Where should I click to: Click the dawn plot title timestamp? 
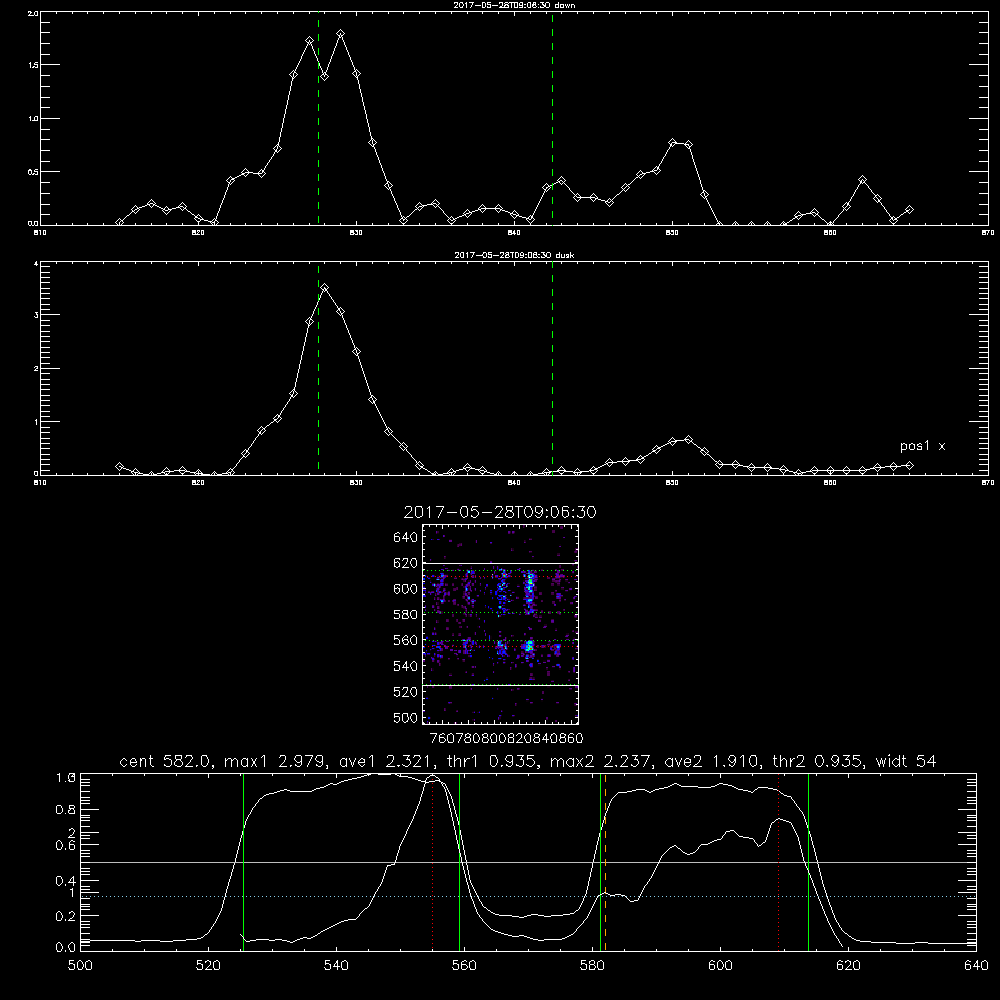click(513, 5)
